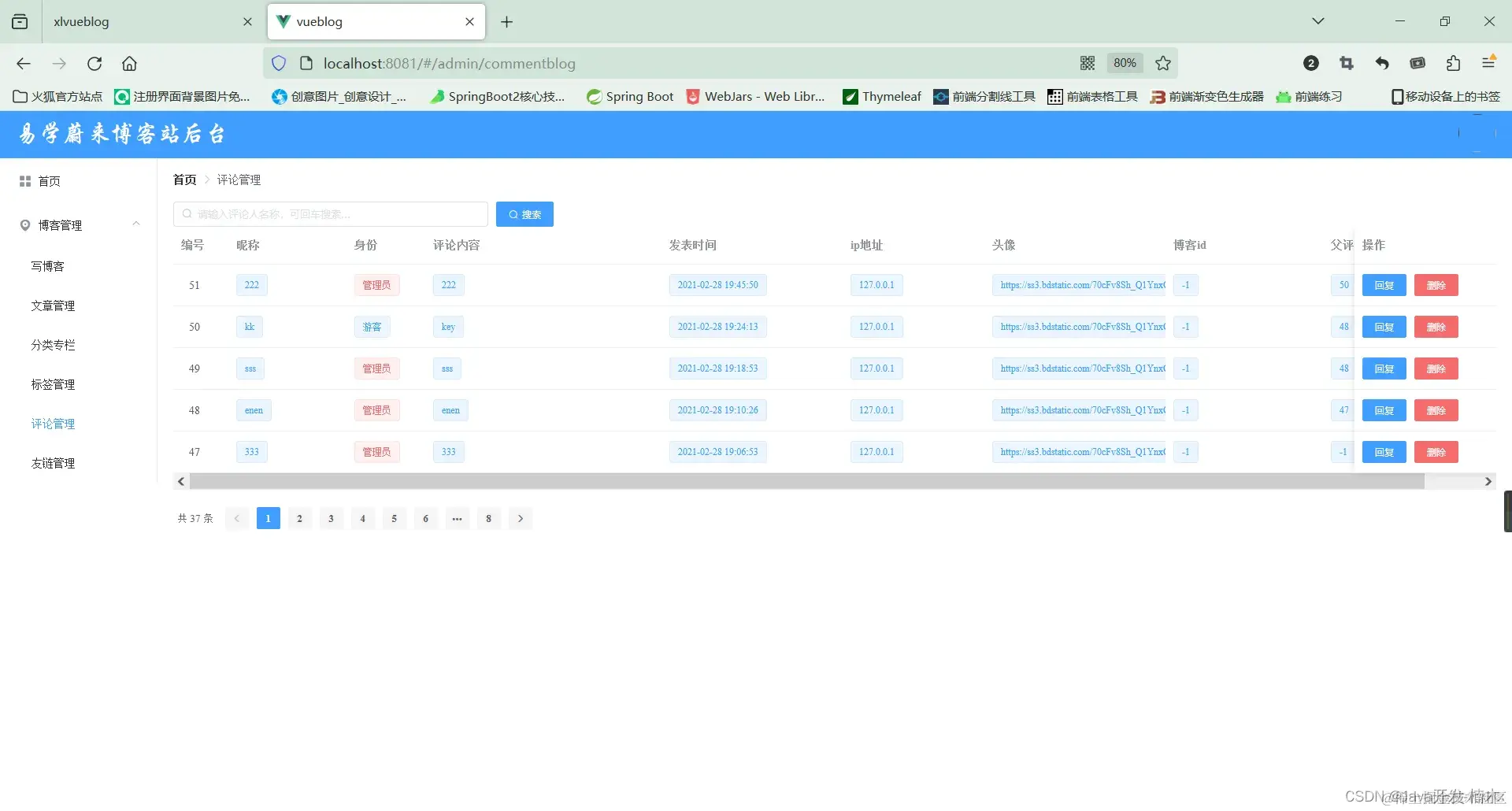Open 分类专栏 in the sidebar
Viewport: 1512px width, 811px height.
(x=54, y=345)
